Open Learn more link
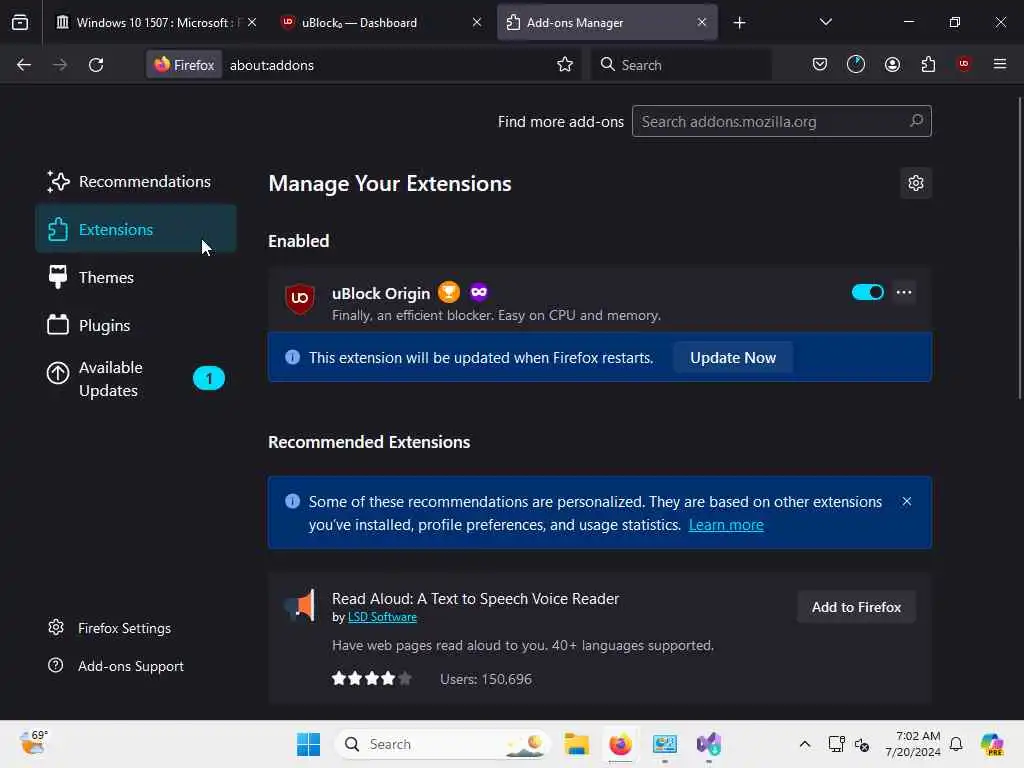The width and height of the screenshot is (1024, 768). [726, 525]
